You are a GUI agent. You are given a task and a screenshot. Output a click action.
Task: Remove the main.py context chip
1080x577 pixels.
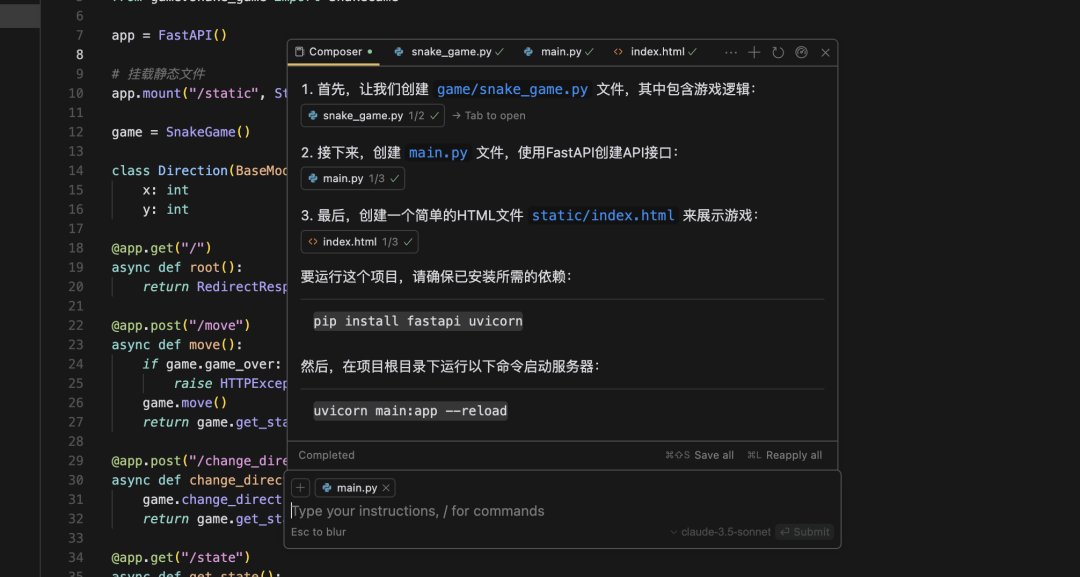386,487
